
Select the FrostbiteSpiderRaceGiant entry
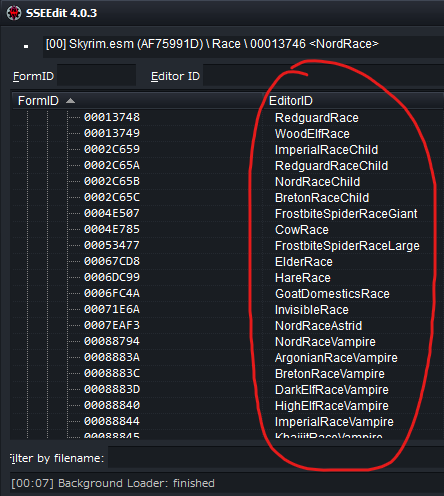coord(346,214)
